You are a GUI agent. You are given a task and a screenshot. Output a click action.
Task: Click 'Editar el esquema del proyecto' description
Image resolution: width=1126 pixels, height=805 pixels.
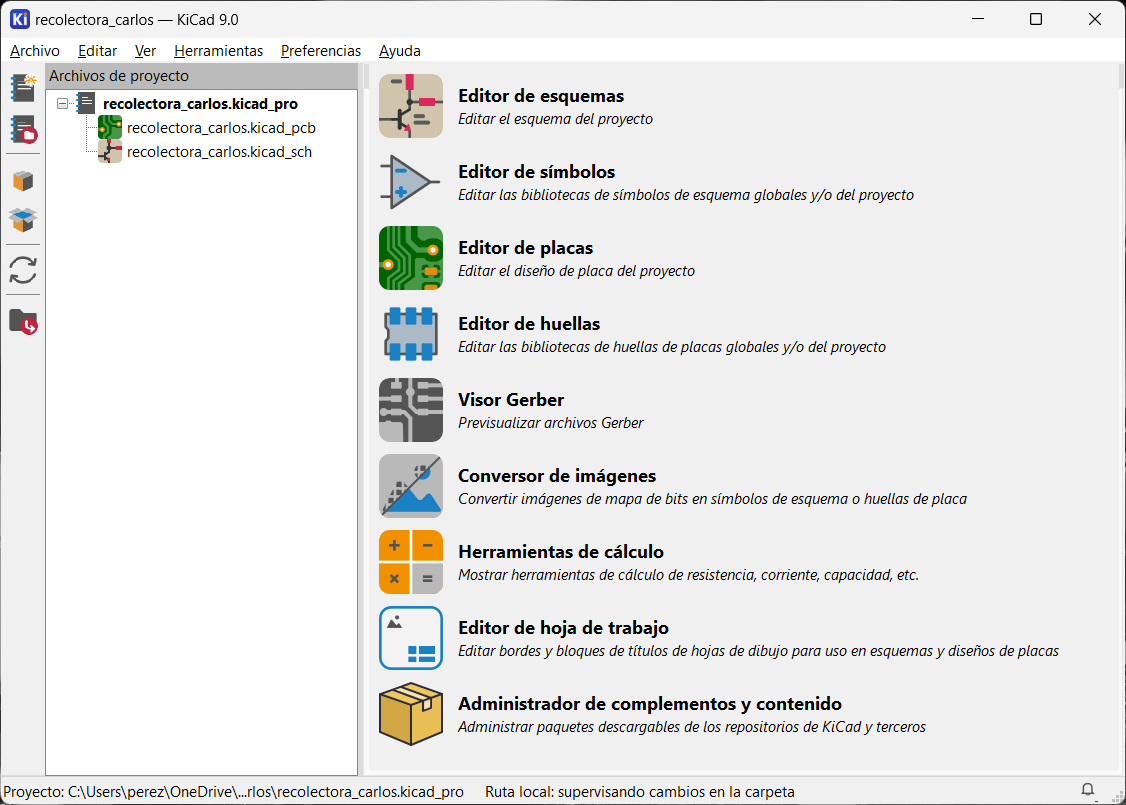[x=555, y=119]
